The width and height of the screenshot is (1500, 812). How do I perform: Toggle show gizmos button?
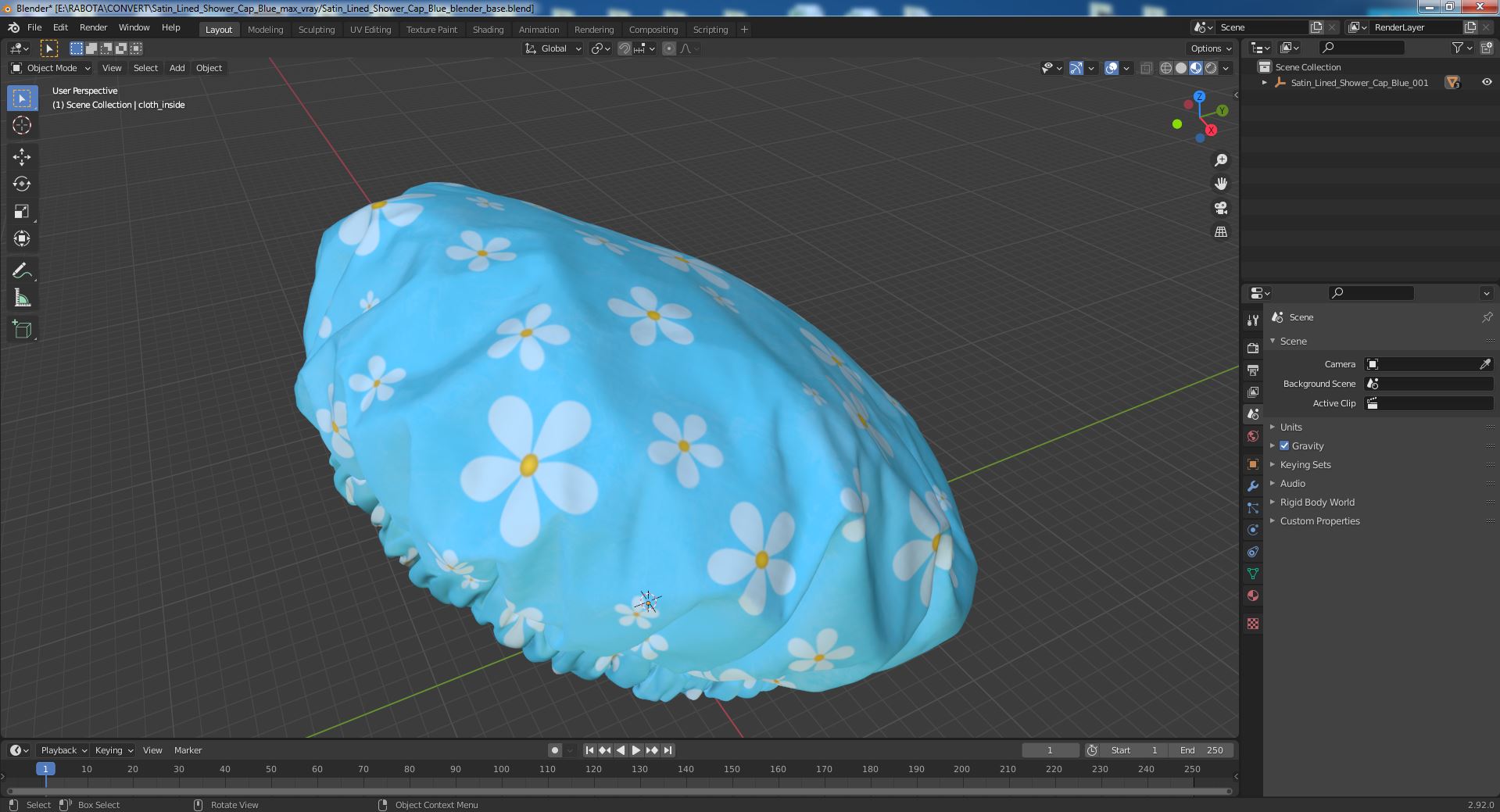click(x=1076, y=68)
